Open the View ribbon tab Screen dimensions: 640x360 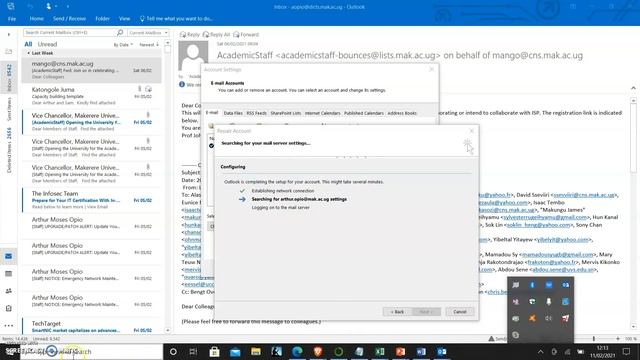(124, 19)
